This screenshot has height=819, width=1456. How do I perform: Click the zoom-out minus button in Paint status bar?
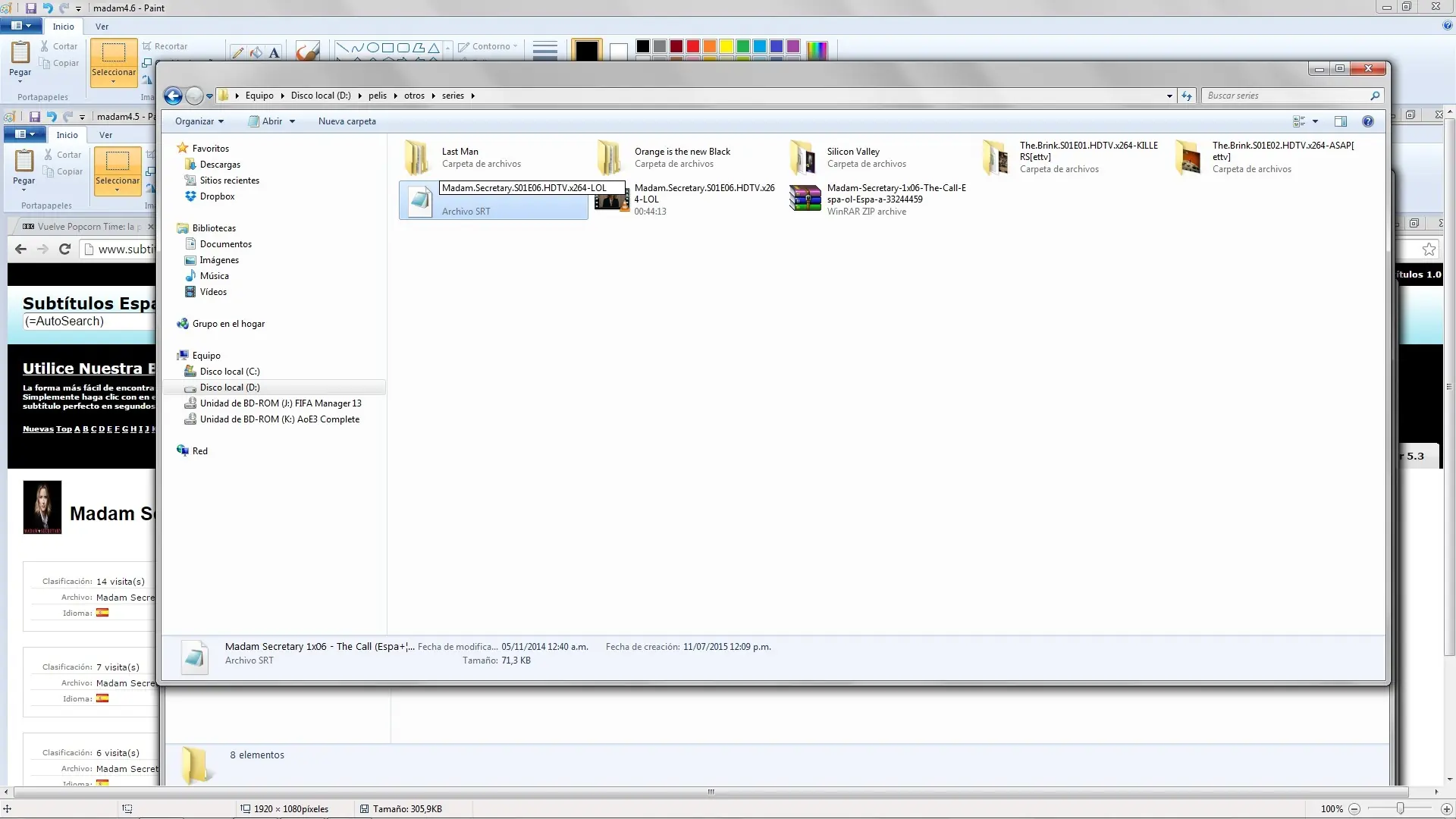[1354, 809]
